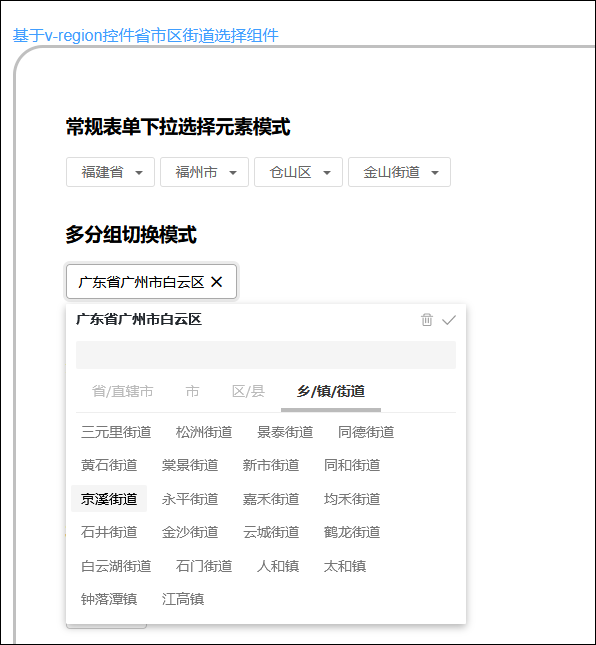Pick 人和镇

click(x=278, y=566)
